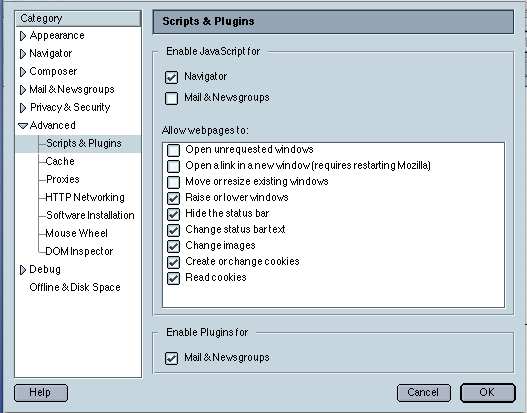Expand the Privacy & Security category
The width and height of the screenshot is (527, 413).
pyautogui.click(x=23, y=108)
